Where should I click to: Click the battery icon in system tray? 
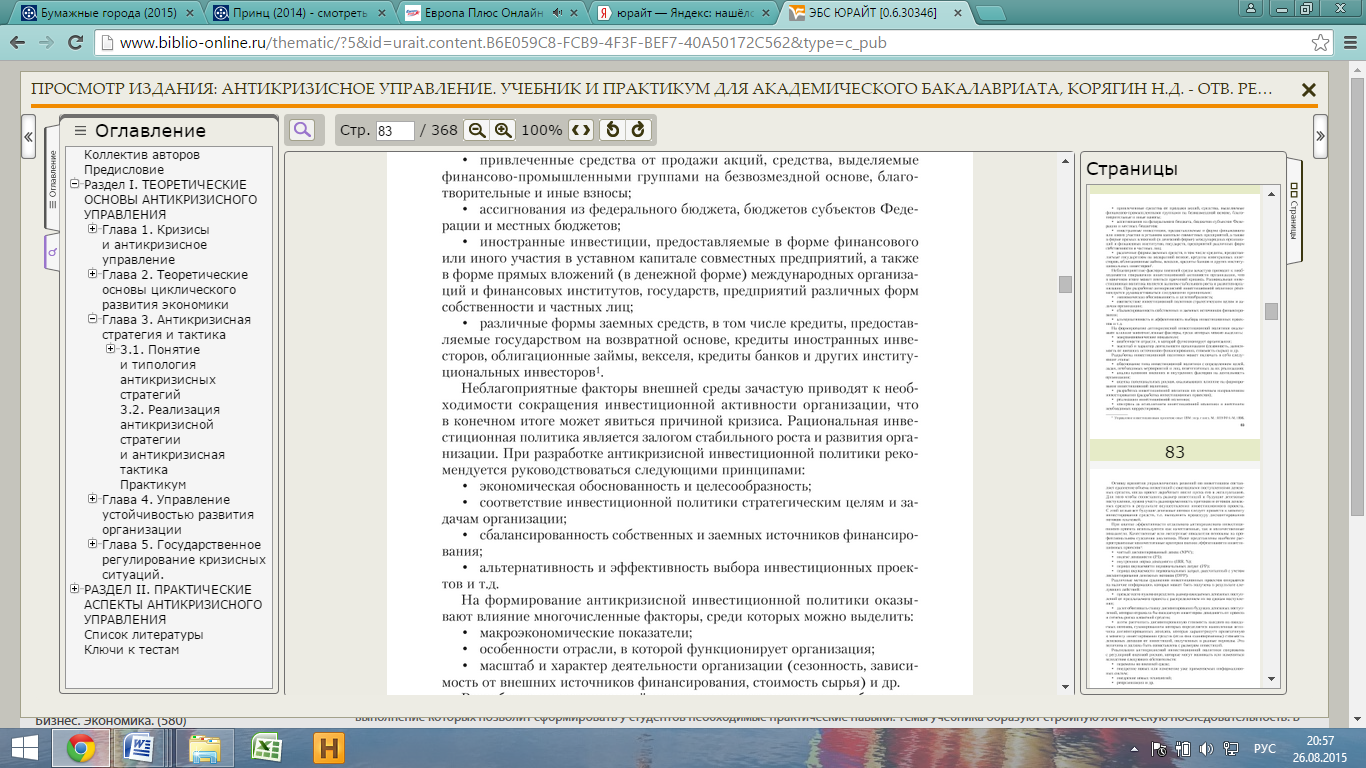tap(1185, 748)
